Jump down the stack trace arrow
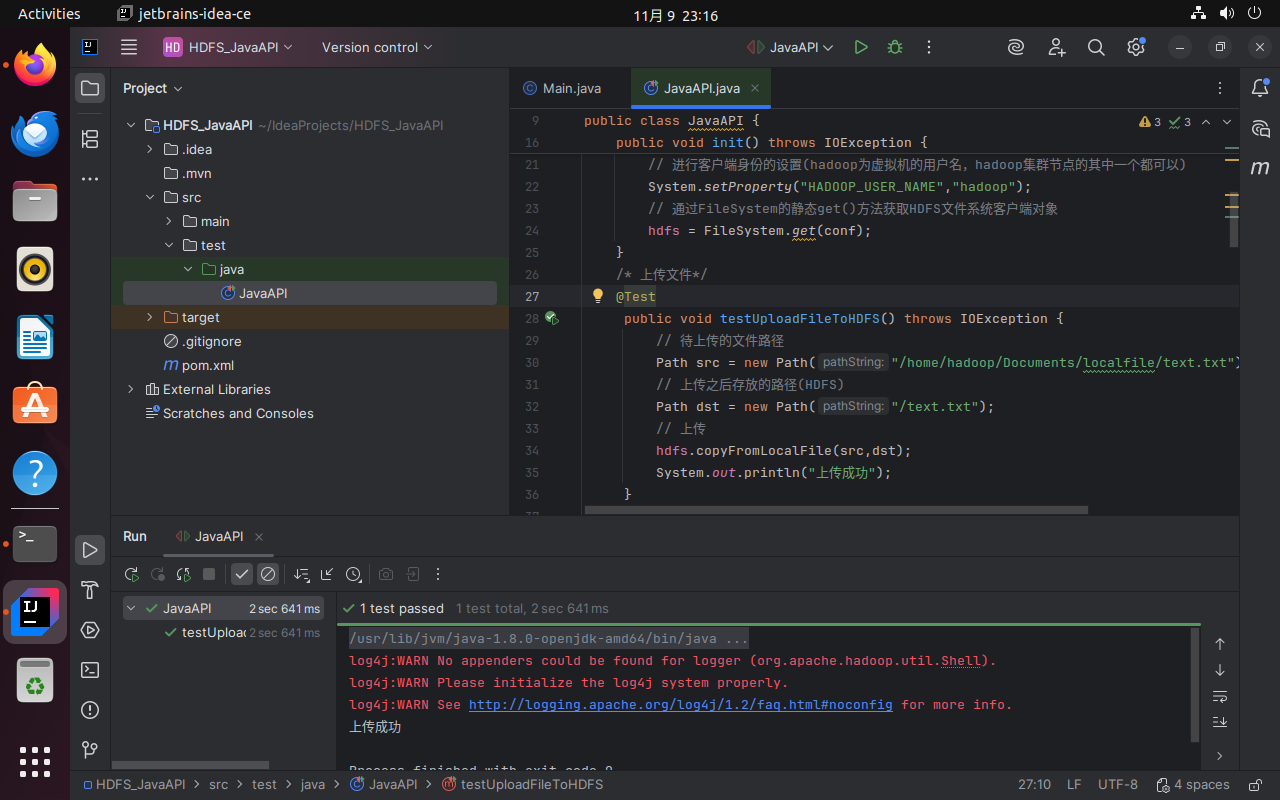Viewport: 1280px width, 800px height. click(1220, 670)
